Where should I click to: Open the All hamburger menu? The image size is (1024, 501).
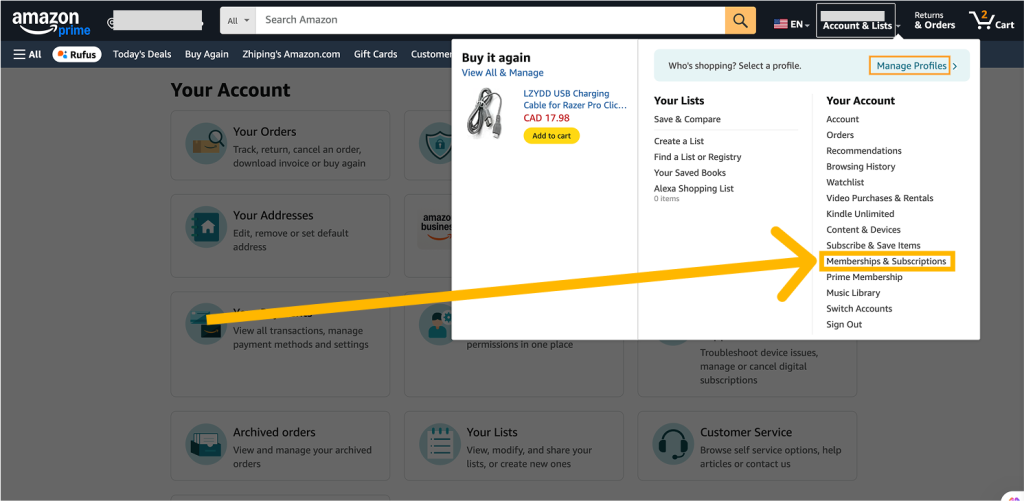coord(27,54)
